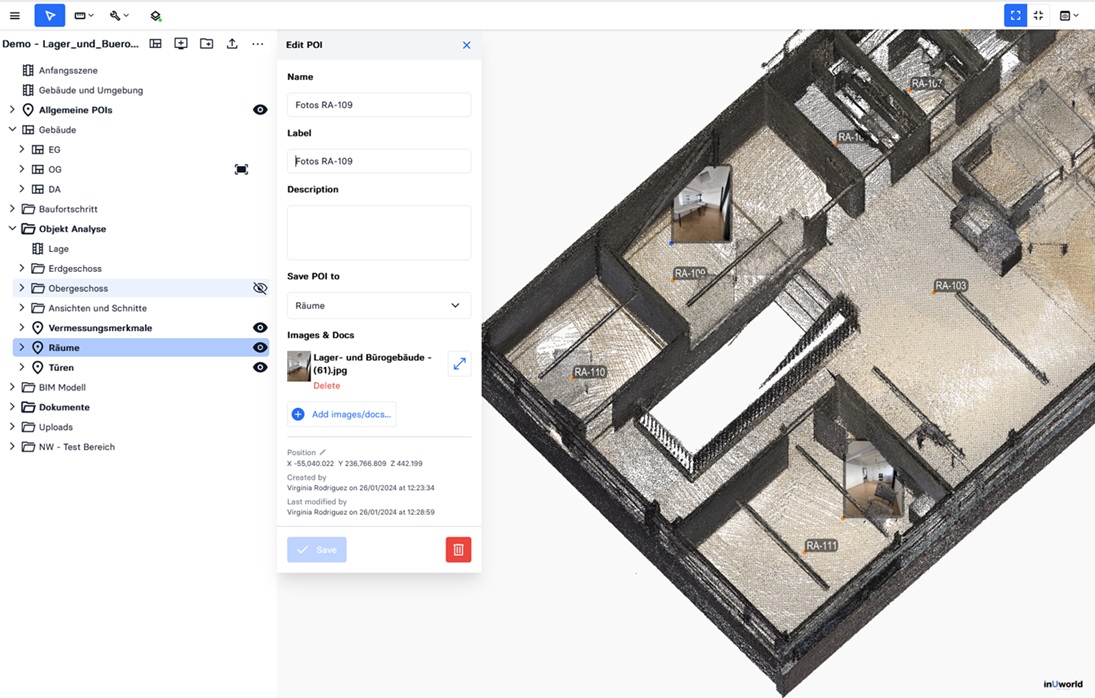
Task: Open the Save POI to dropdown
Action: pyautogui.click(x=378, y=305)
